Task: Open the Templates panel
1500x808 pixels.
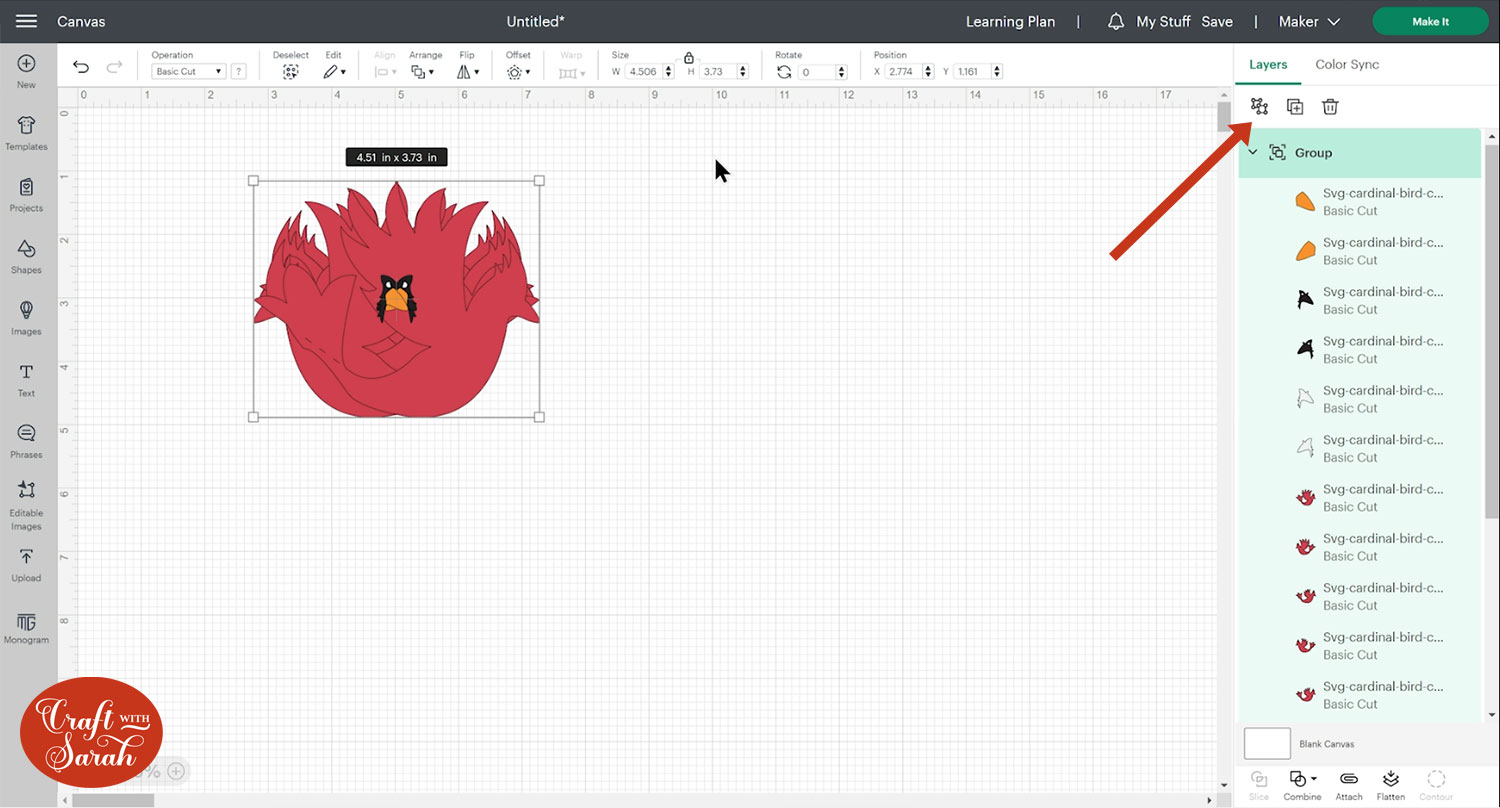Action: [x=26, y=133]
